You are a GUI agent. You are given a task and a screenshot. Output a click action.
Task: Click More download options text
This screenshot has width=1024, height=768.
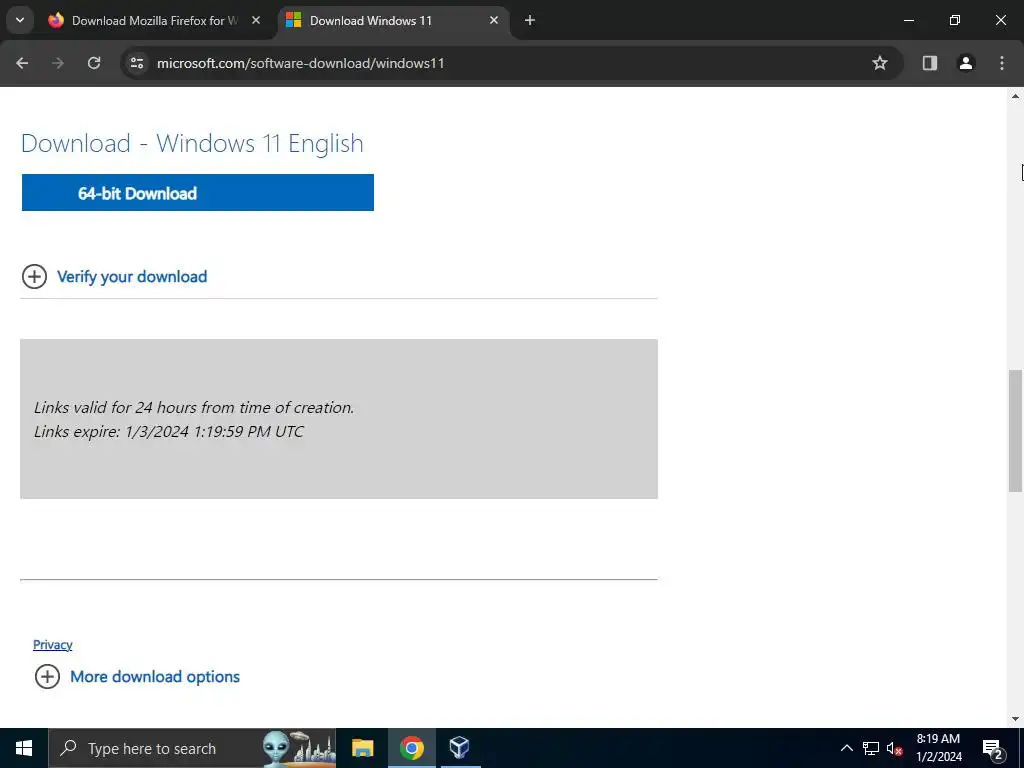[x=155, y=677]
